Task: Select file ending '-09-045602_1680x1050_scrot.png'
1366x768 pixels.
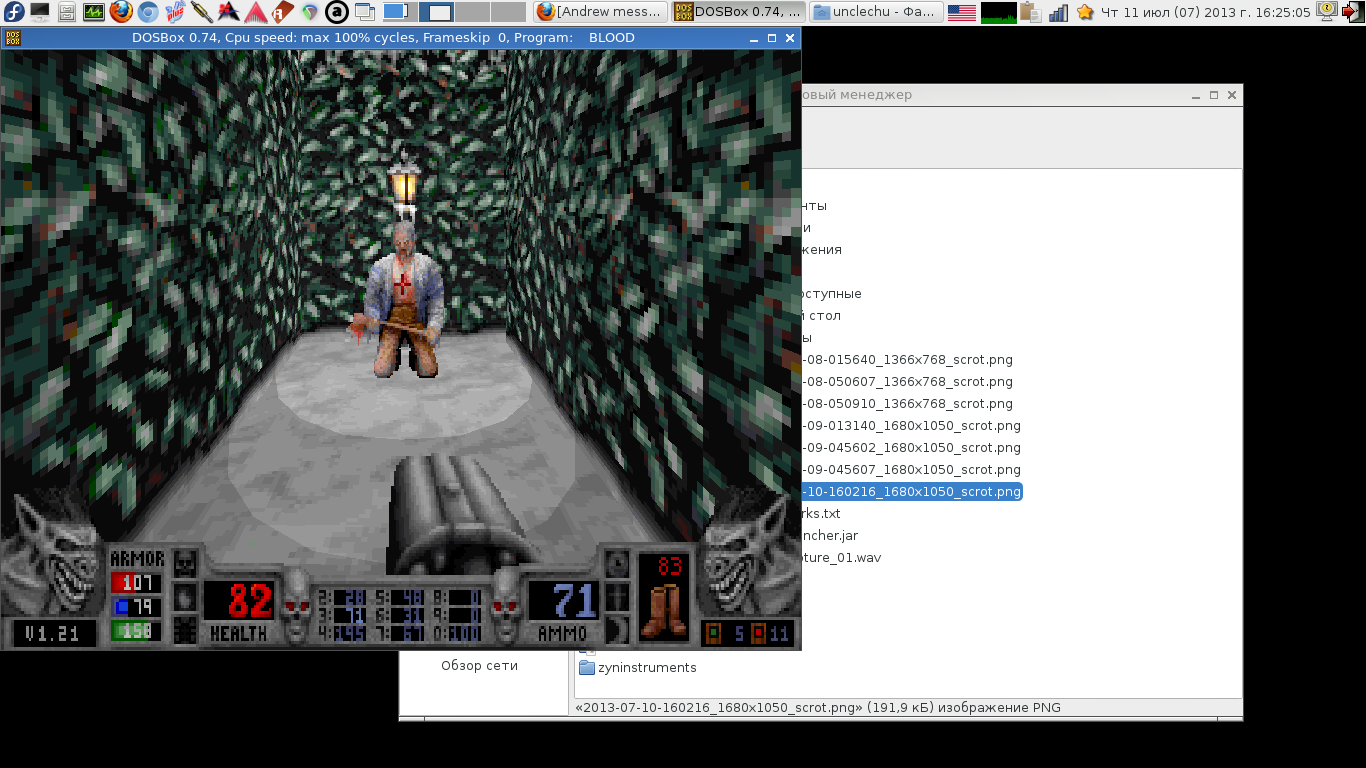Action: pyautogui.click(x=911, y=448)
